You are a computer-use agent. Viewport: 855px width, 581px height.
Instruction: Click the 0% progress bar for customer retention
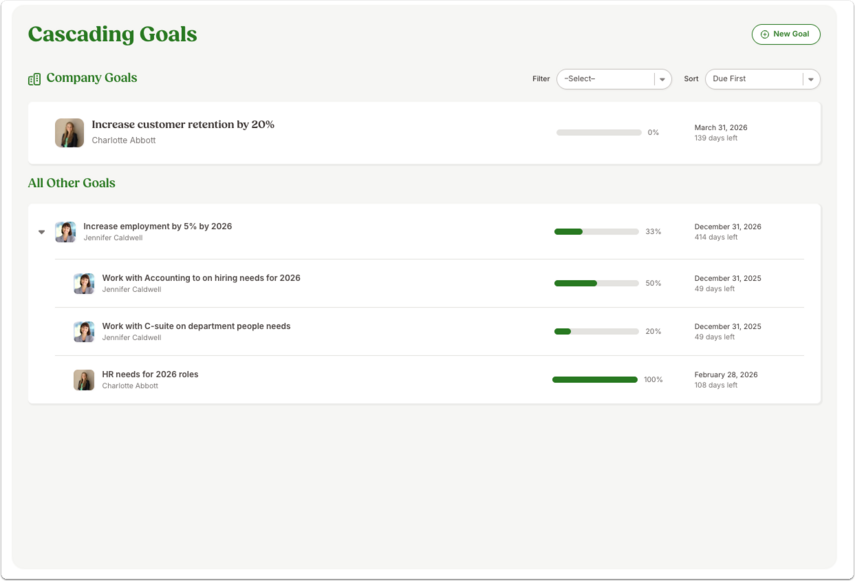(599, 132)
